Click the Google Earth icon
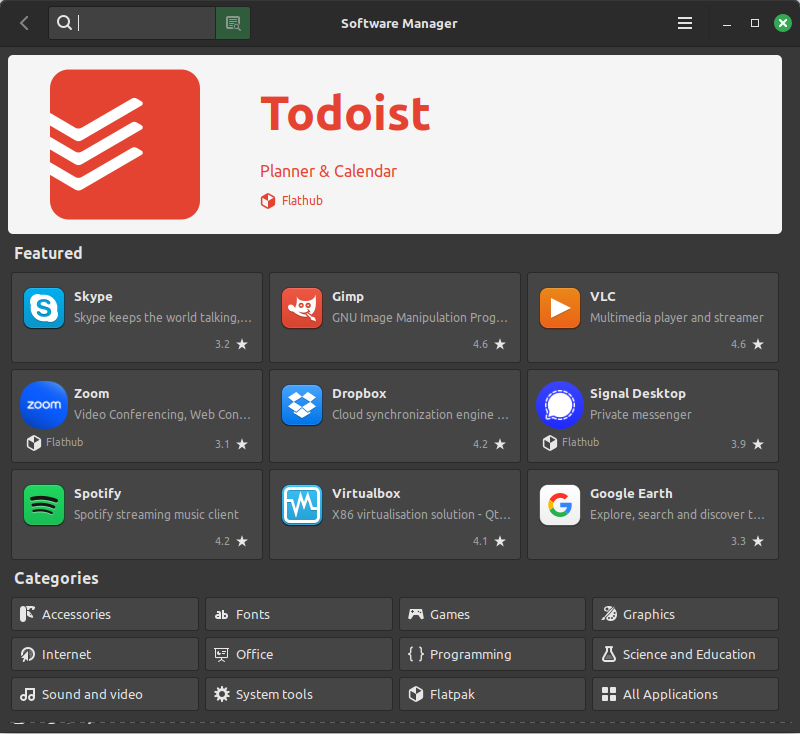800x734 pixels. 560,505
